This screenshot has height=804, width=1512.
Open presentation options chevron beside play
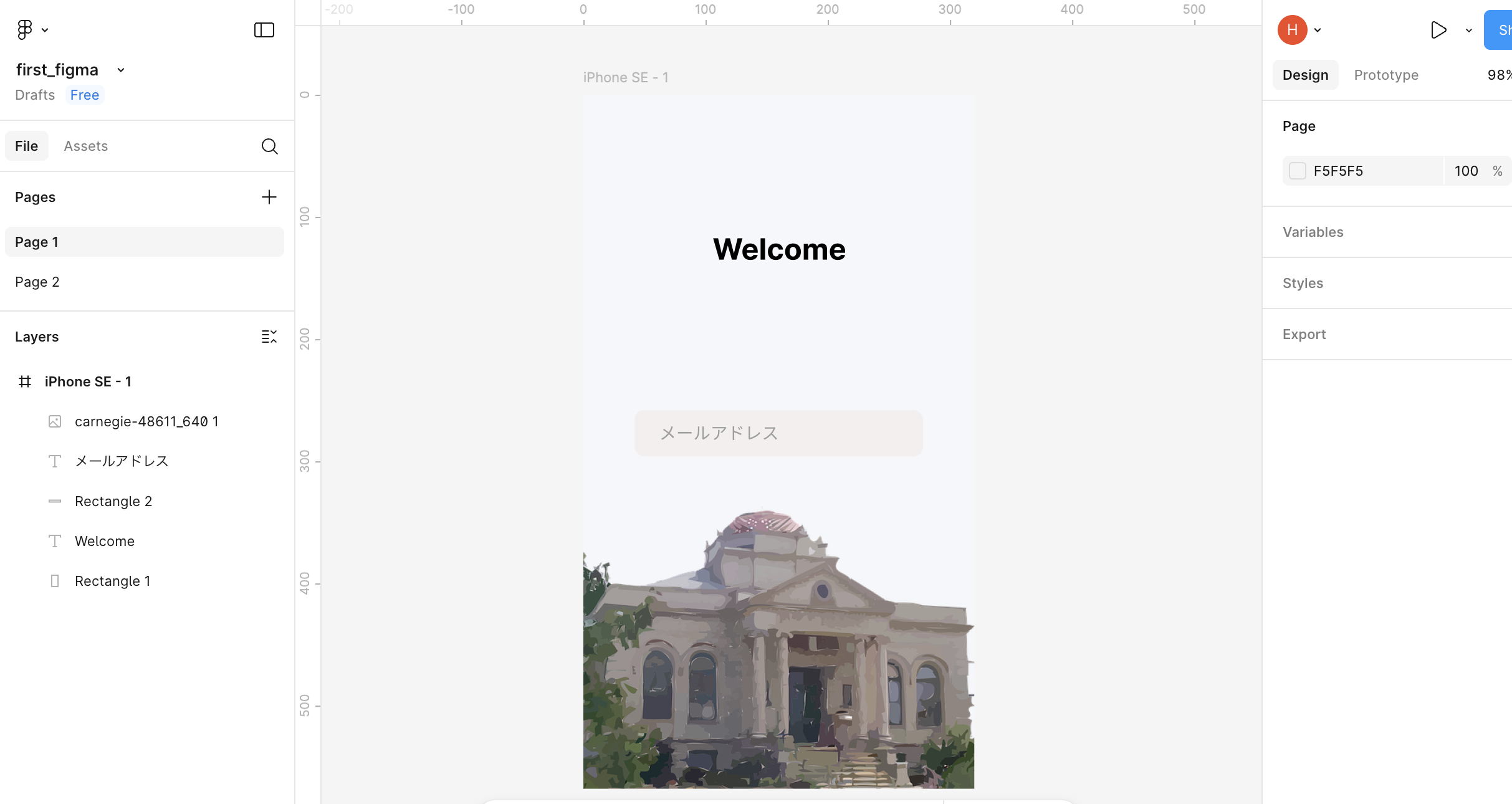click(x=1469, y=30)
